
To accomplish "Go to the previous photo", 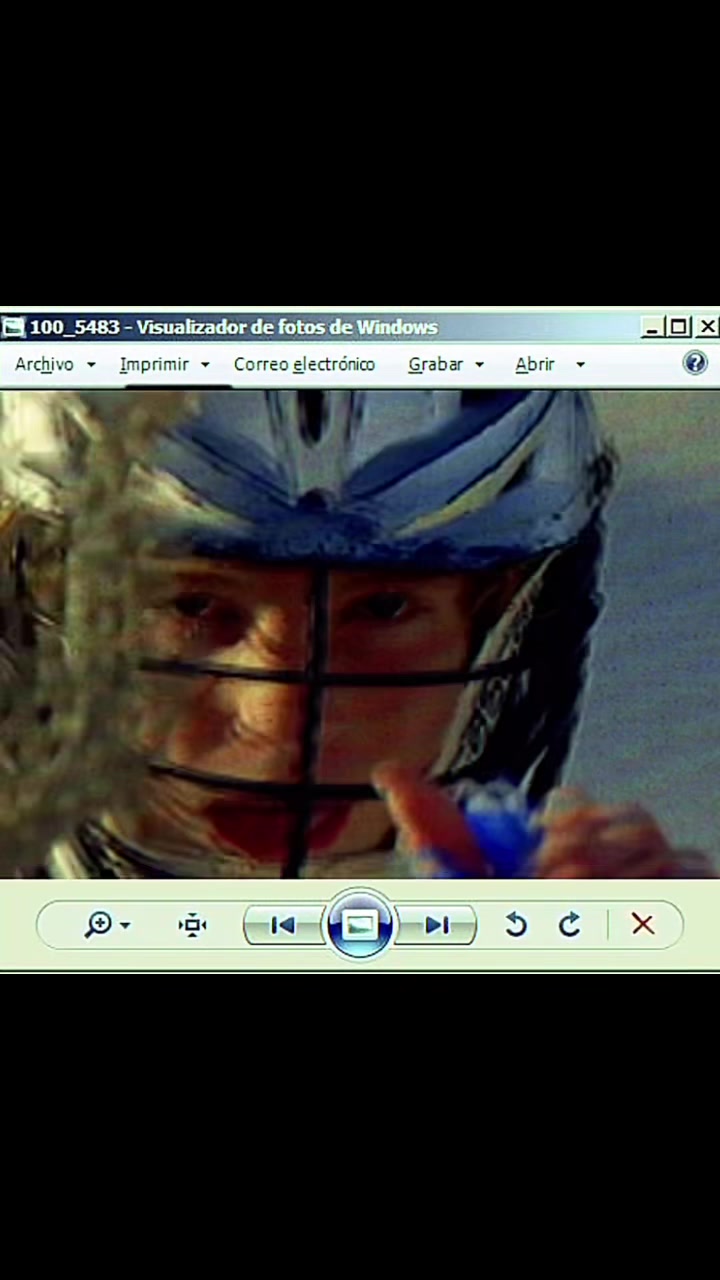I will click(x=283, y=925).
